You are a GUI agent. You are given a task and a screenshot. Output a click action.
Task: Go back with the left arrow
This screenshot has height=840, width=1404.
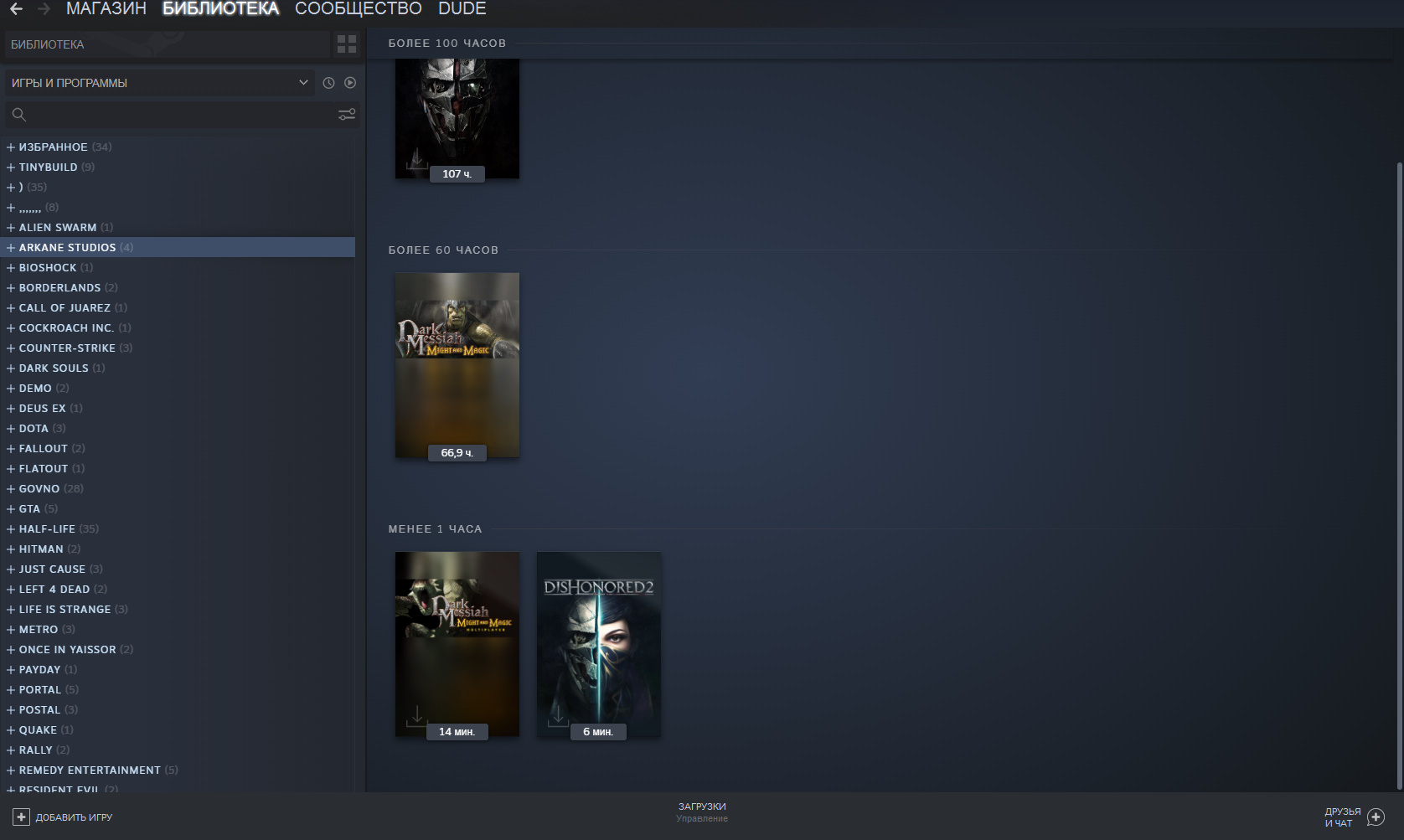[x=16, y=9]
